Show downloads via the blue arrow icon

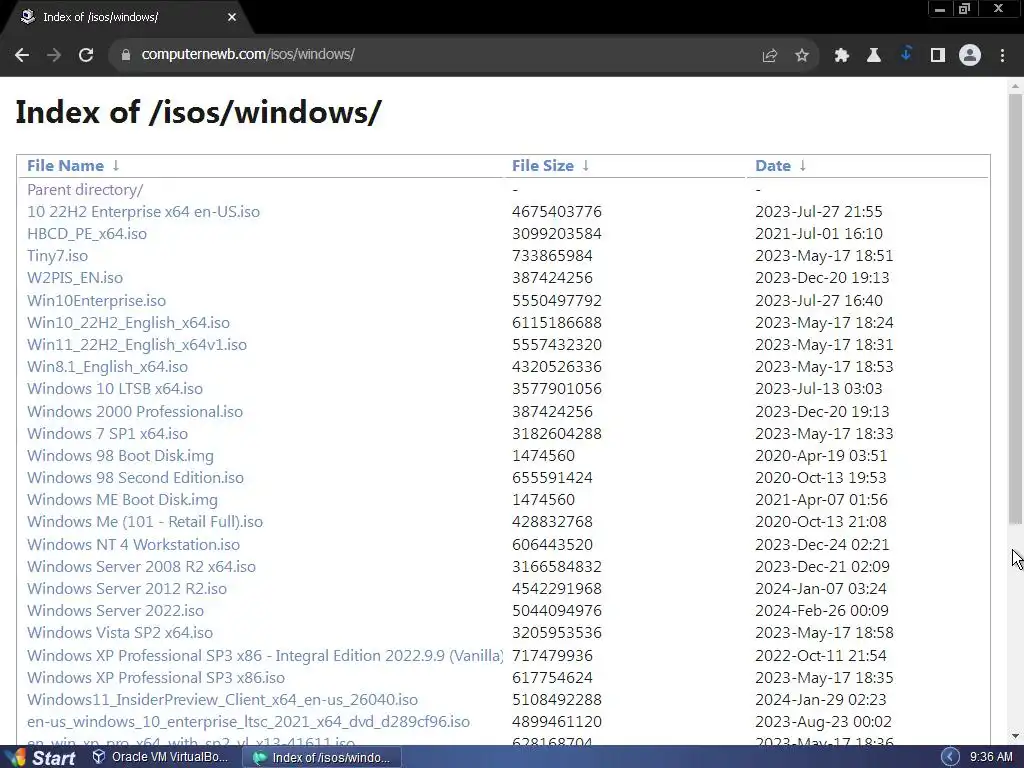click(x=906, y=55)
